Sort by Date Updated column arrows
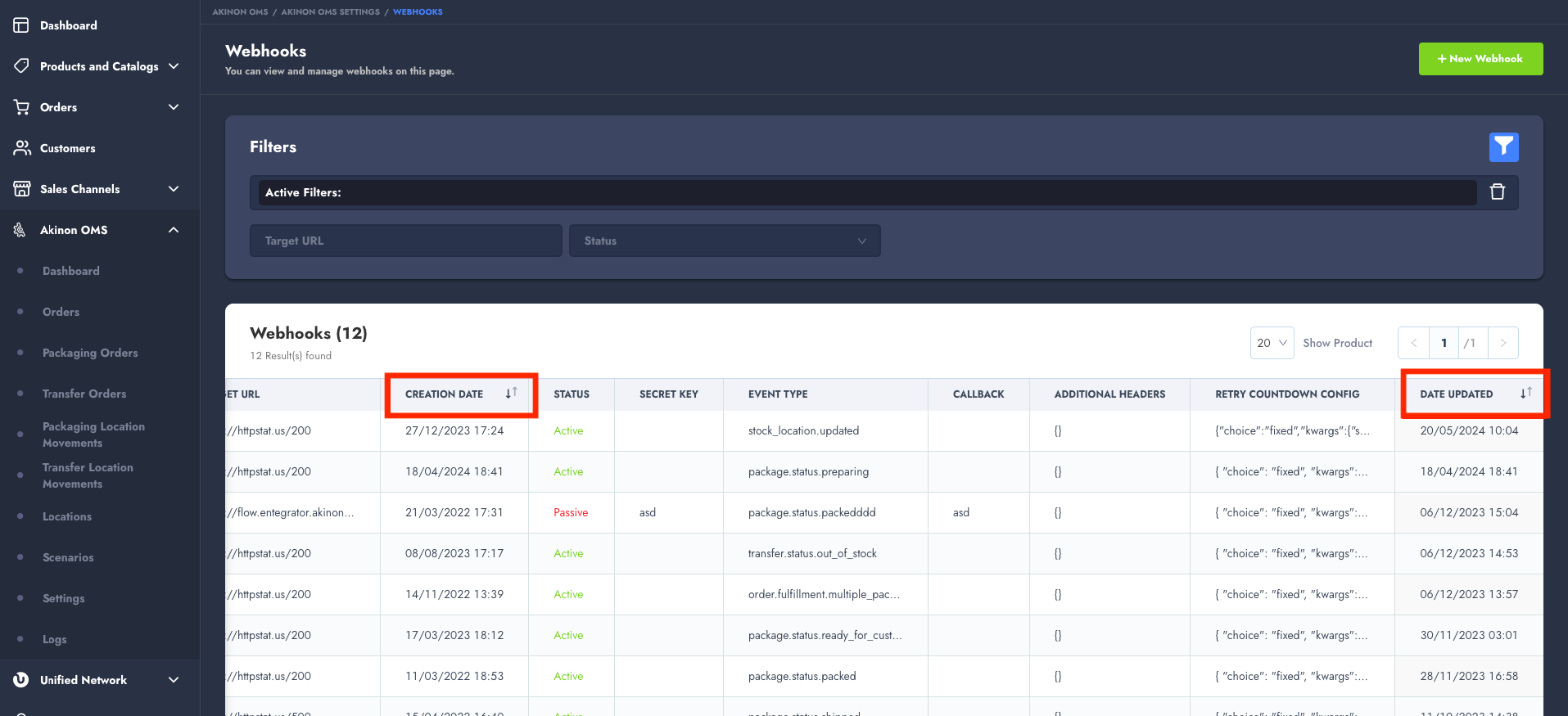 point(1526,394)
